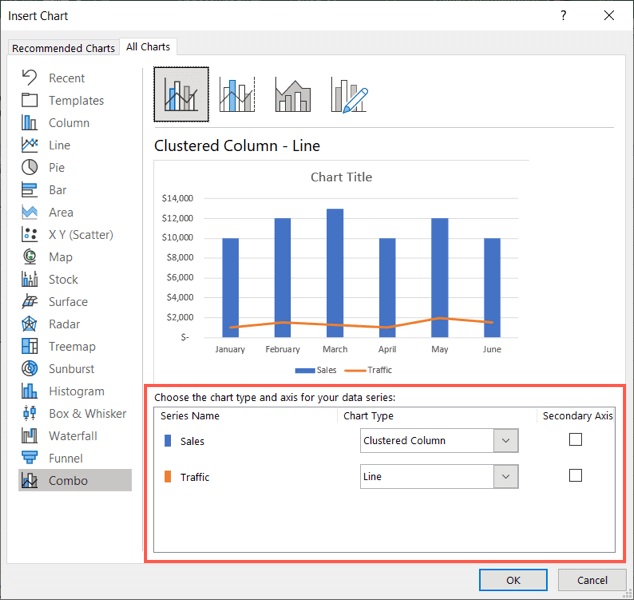634x600 pixels.
Task: Open the Sales chart type dropdown
Action: 505,441
